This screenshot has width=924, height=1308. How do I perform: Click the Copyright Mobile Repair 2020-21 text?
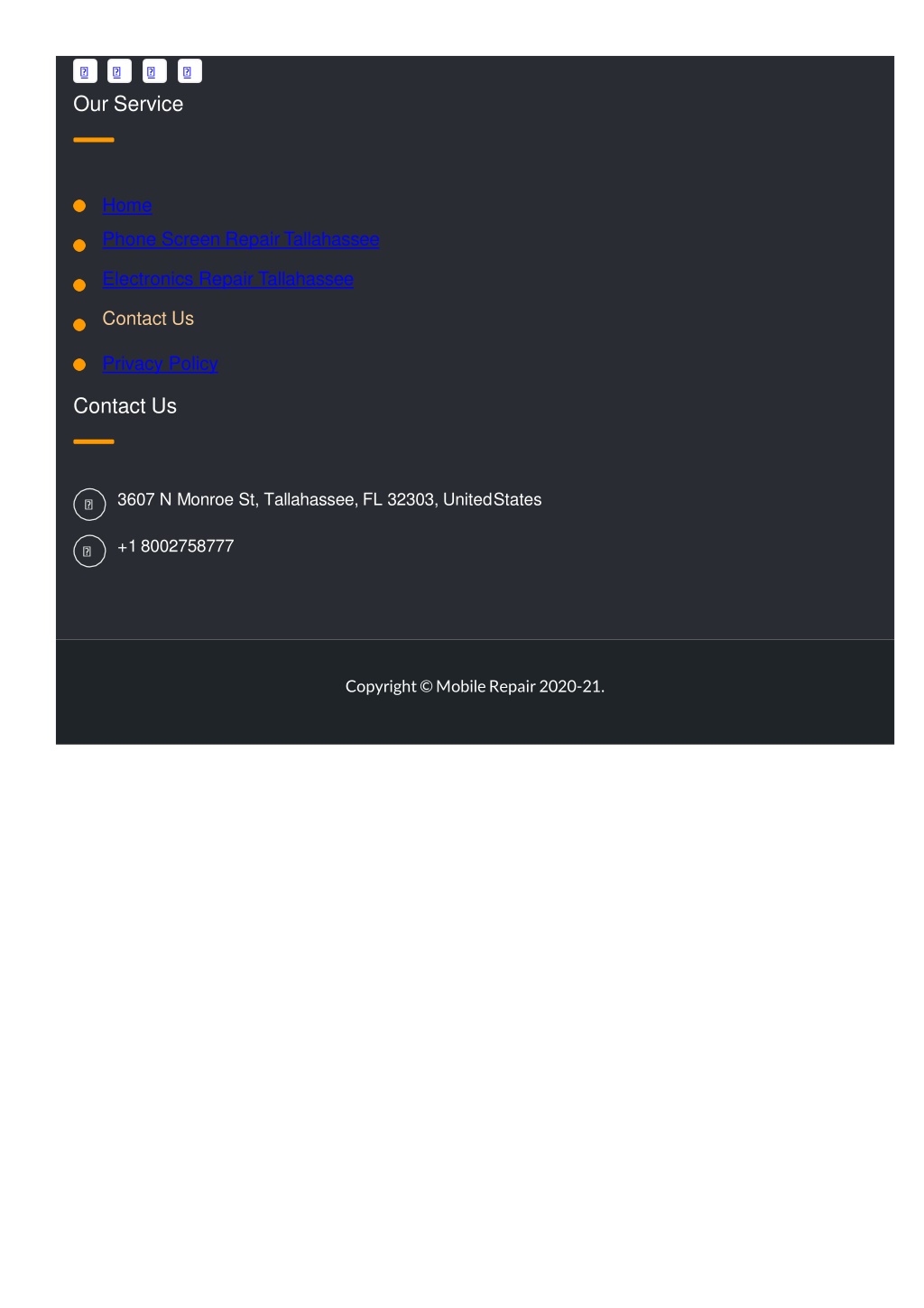(x=476, y=686)
